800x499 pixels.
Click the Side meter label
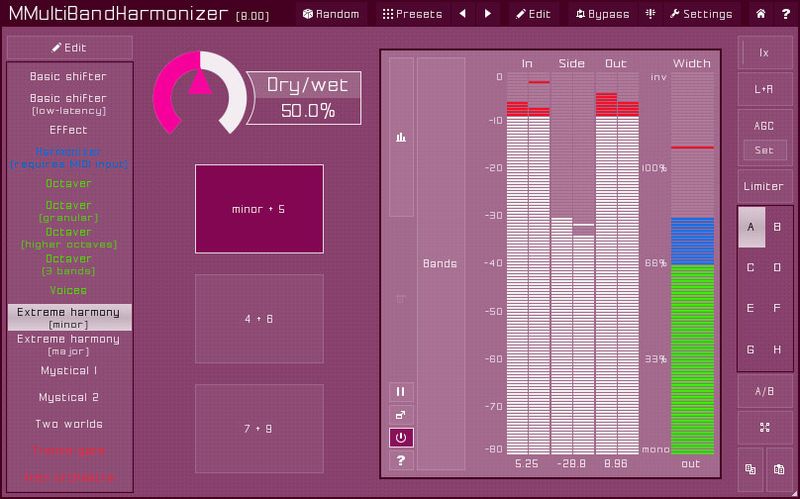click(571, 63)
